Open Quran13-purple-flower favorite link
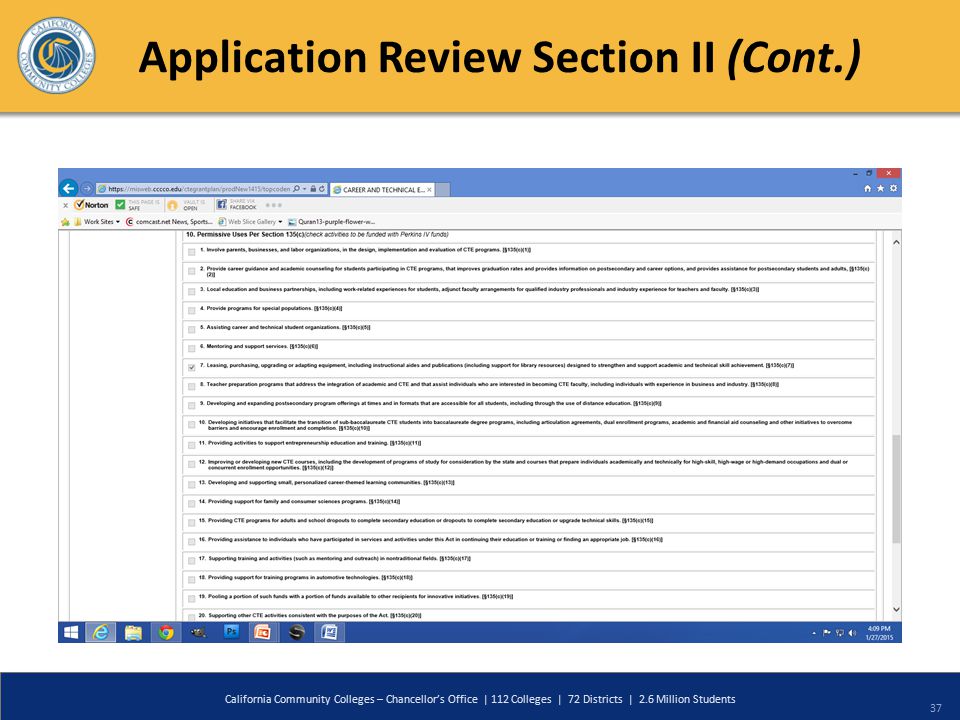Image resolution: width=960 pixels, height=720 pixels. click(331, 222)
